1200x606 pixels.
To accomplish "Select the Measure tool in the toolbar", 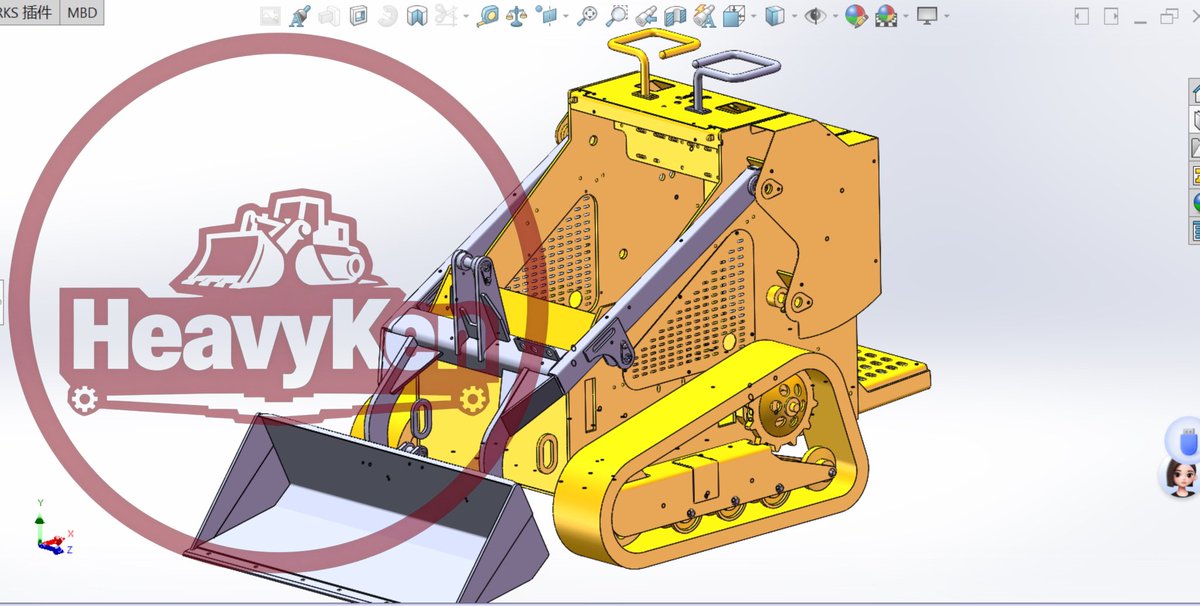I will 487,15.
